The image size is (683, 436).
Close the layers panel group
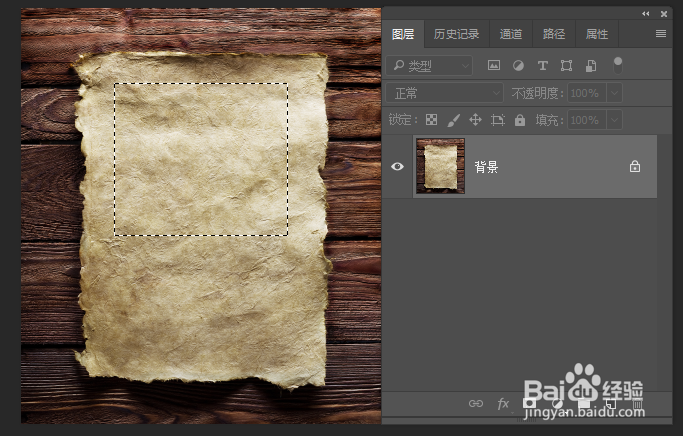coord(664,14)
